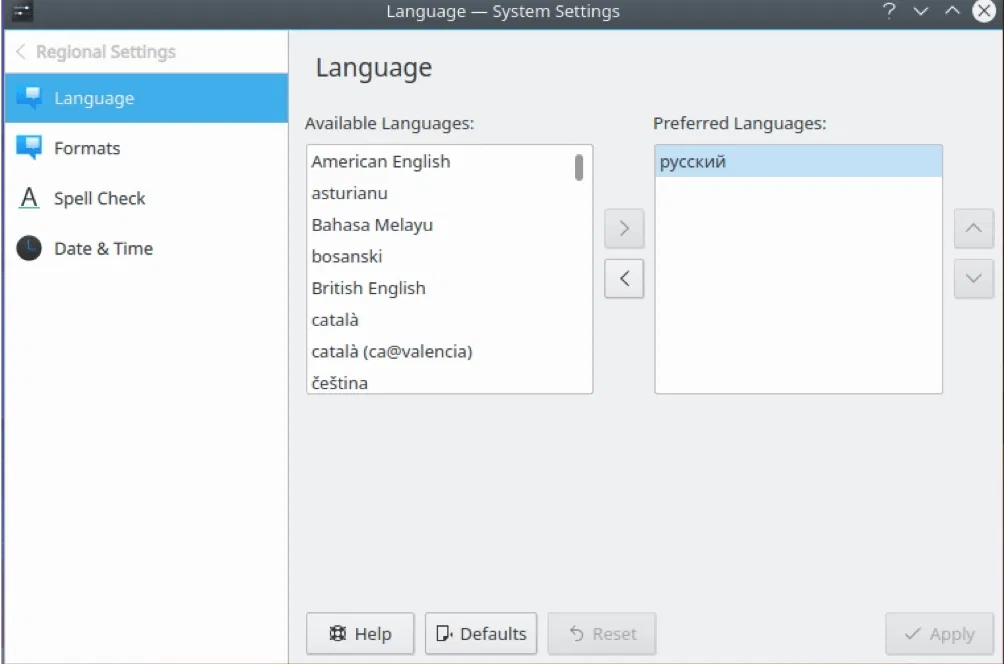This screenshot has height=664, width=1004.
Task: Open the Spell Check settings page
Action: (x=147, y=198)
